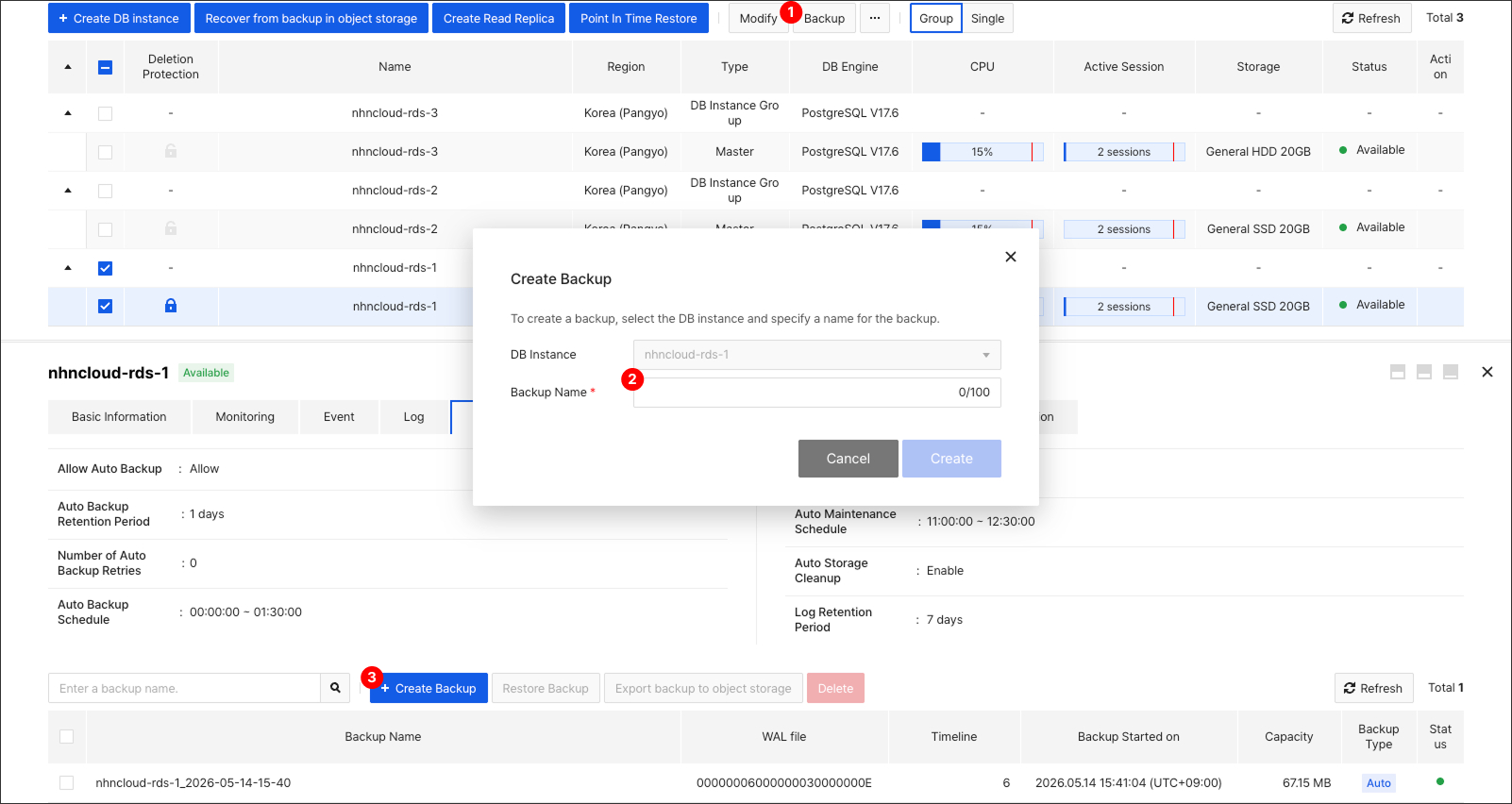Screen dimensions: 1512x804
Task: Click the Capacity value 67.15 MB
Action: 1307,782
